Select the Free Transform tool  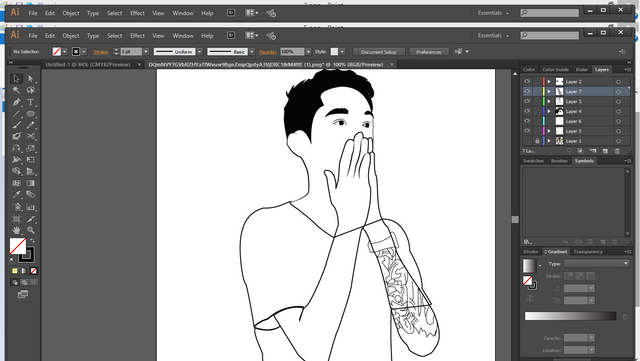pos(31,160)
